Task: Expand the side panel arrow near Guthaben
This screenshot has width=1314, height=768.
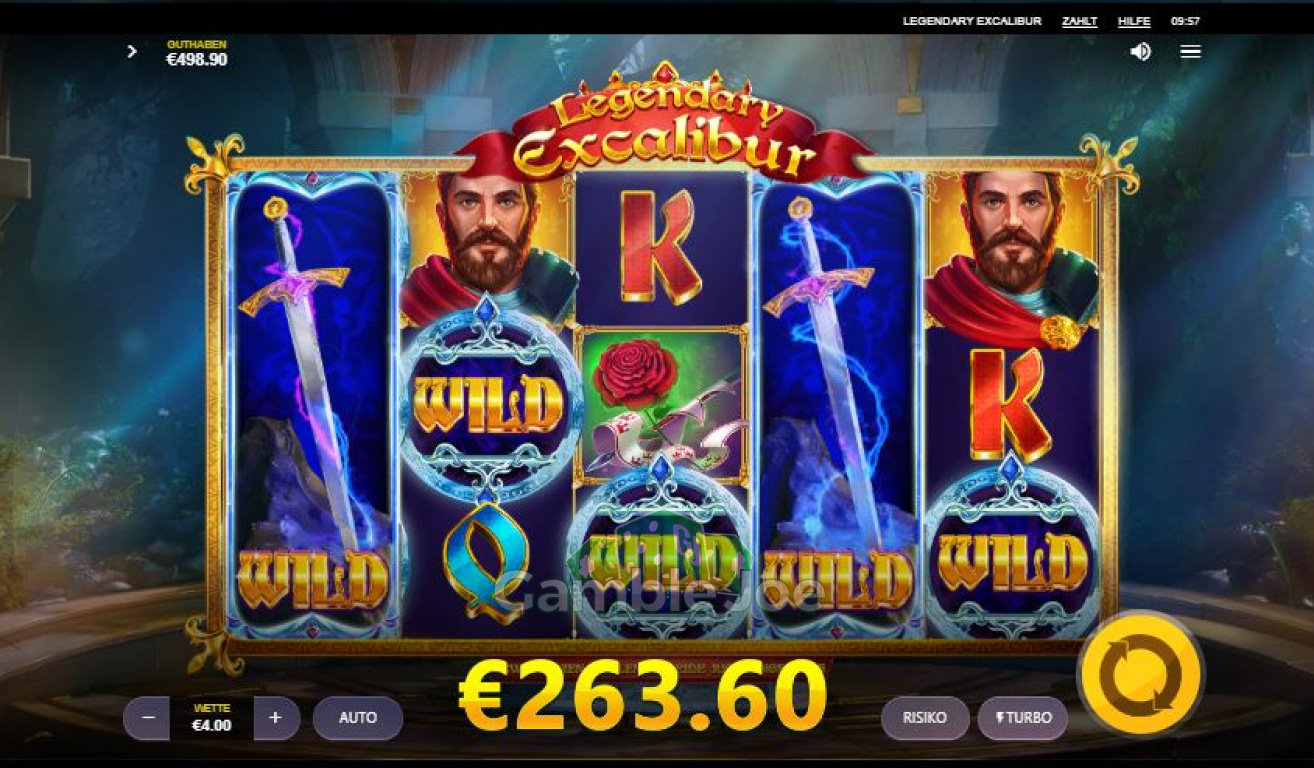Action: [132, 51]
